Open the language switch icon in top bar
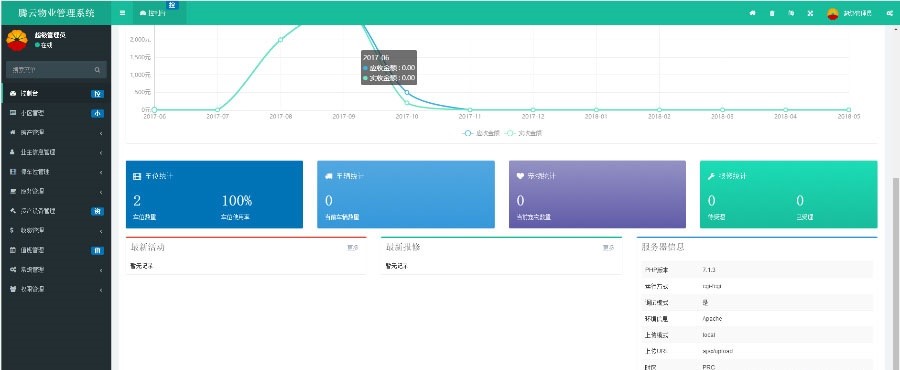Image resolution: width=900 pixels, height=370 pixels. pos(791,13)
